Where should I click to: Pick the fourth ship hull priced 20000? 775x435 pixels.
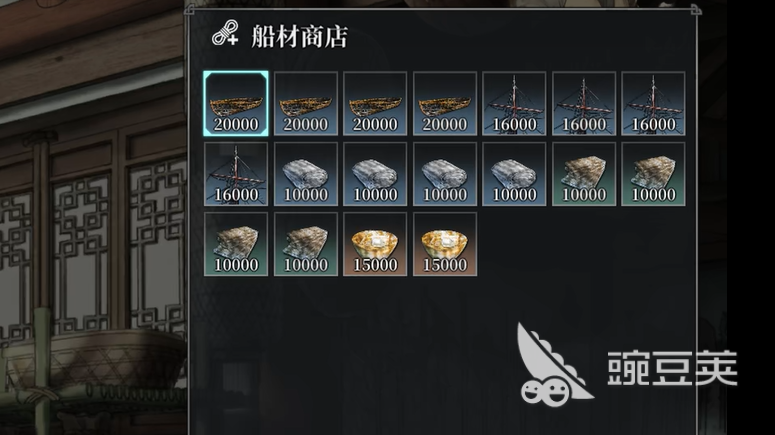pos(445,103)
